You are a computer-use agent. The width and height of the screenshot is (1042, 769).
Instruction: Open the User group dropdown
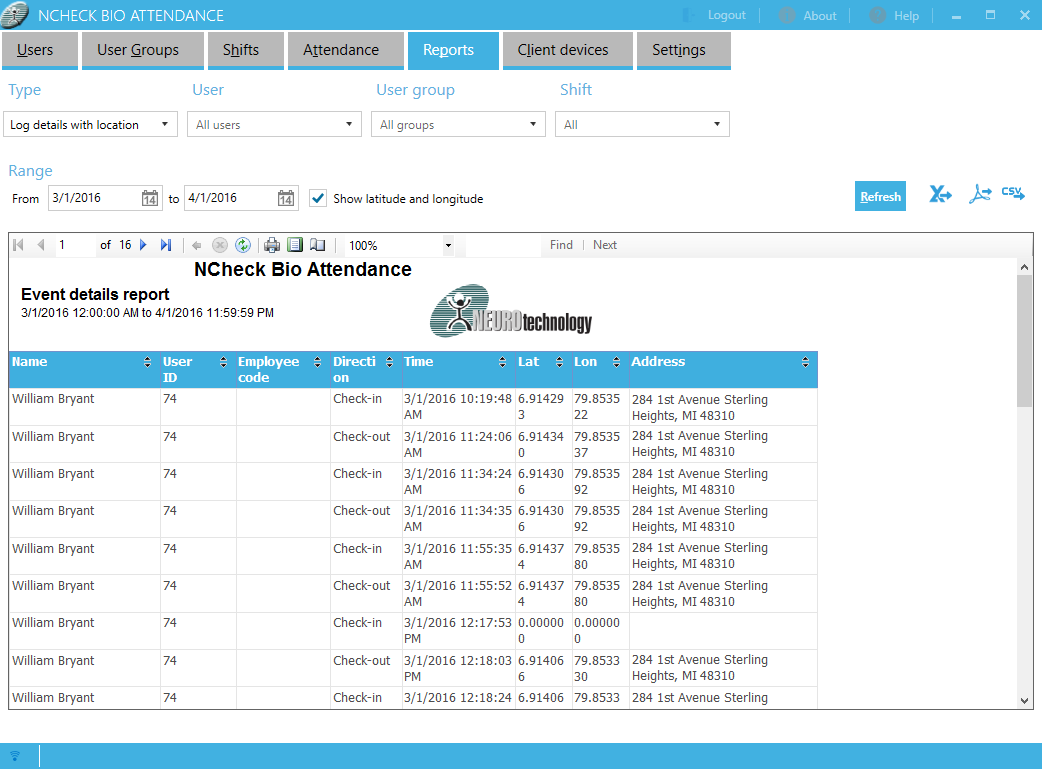tap(459, 124)
